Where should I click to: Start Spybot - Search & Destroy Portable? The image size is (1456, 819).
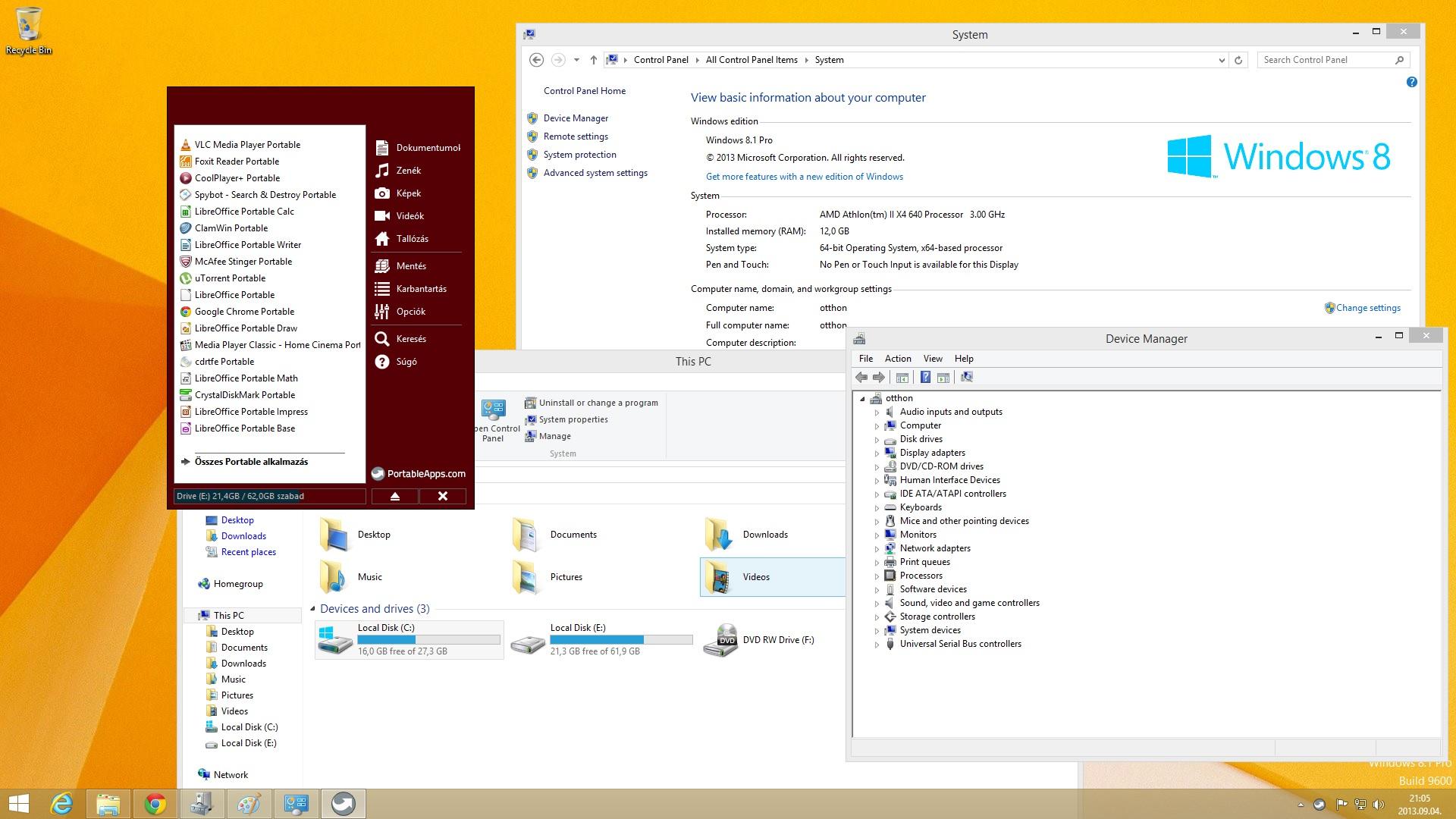pyautogui.click(x=258, y=195)
